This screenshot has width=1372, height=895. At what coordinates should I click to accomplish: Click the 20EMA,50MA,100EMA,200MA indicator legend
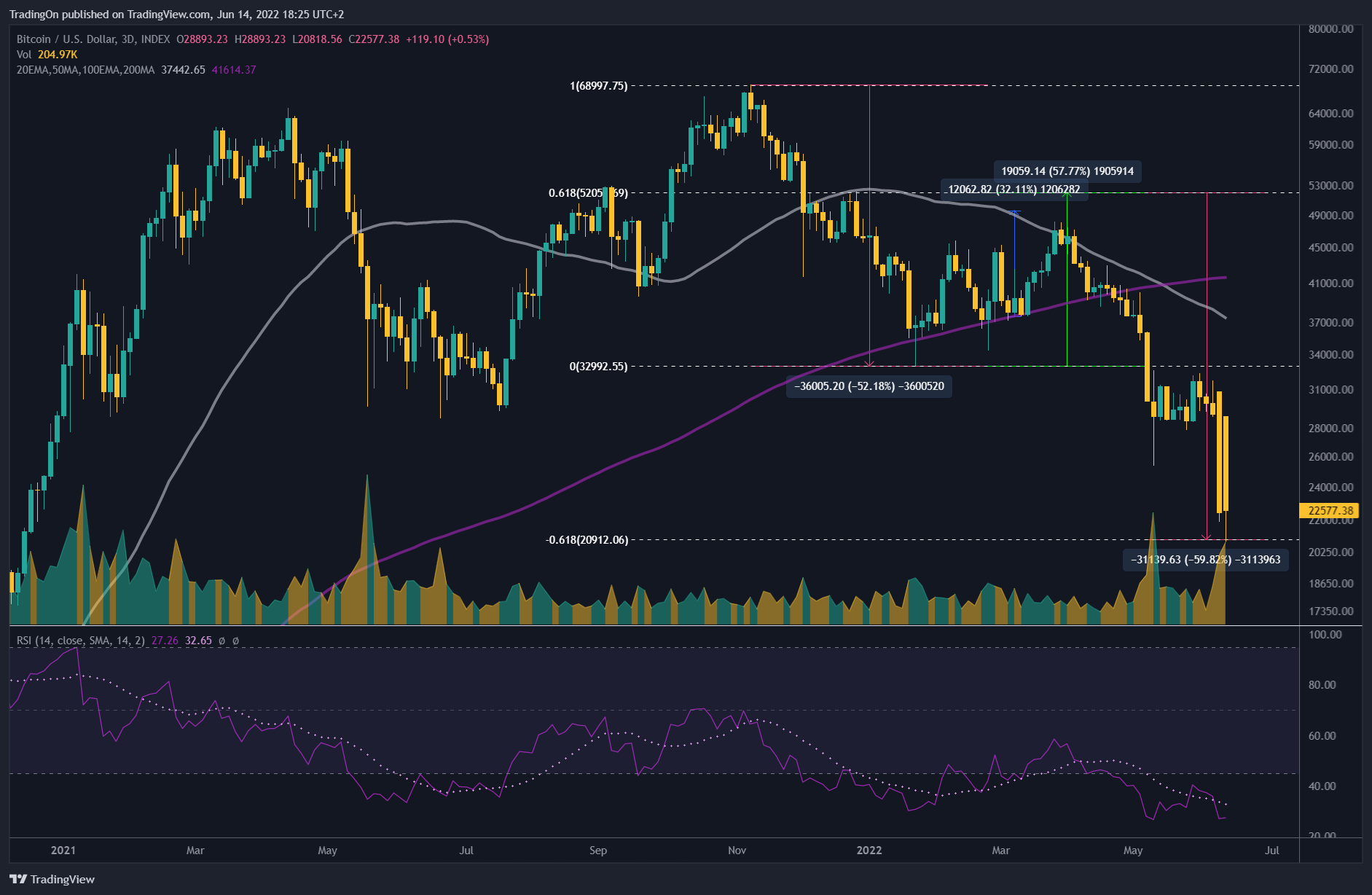tap(86, 70)
